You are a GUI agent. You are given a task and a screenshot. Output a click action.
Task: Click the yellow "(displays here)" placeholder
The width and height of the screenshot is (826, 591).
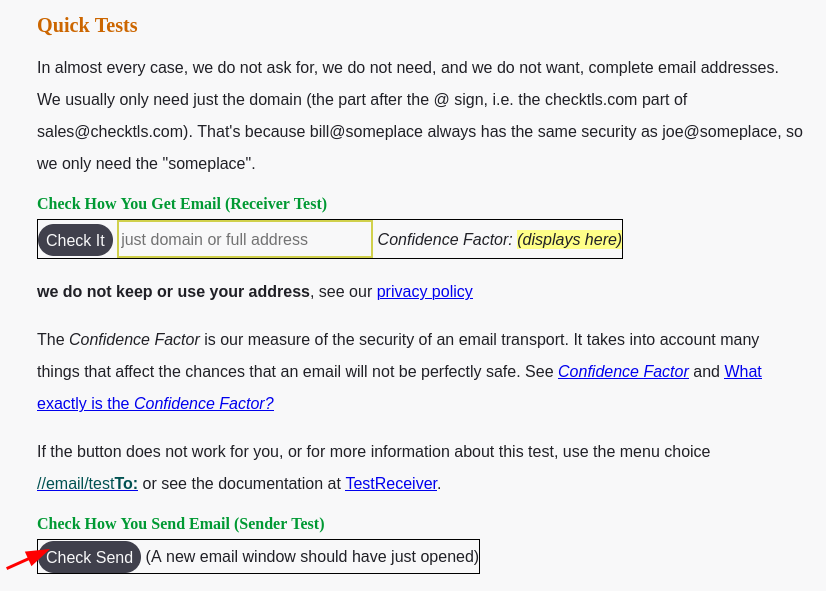(569, 240)
